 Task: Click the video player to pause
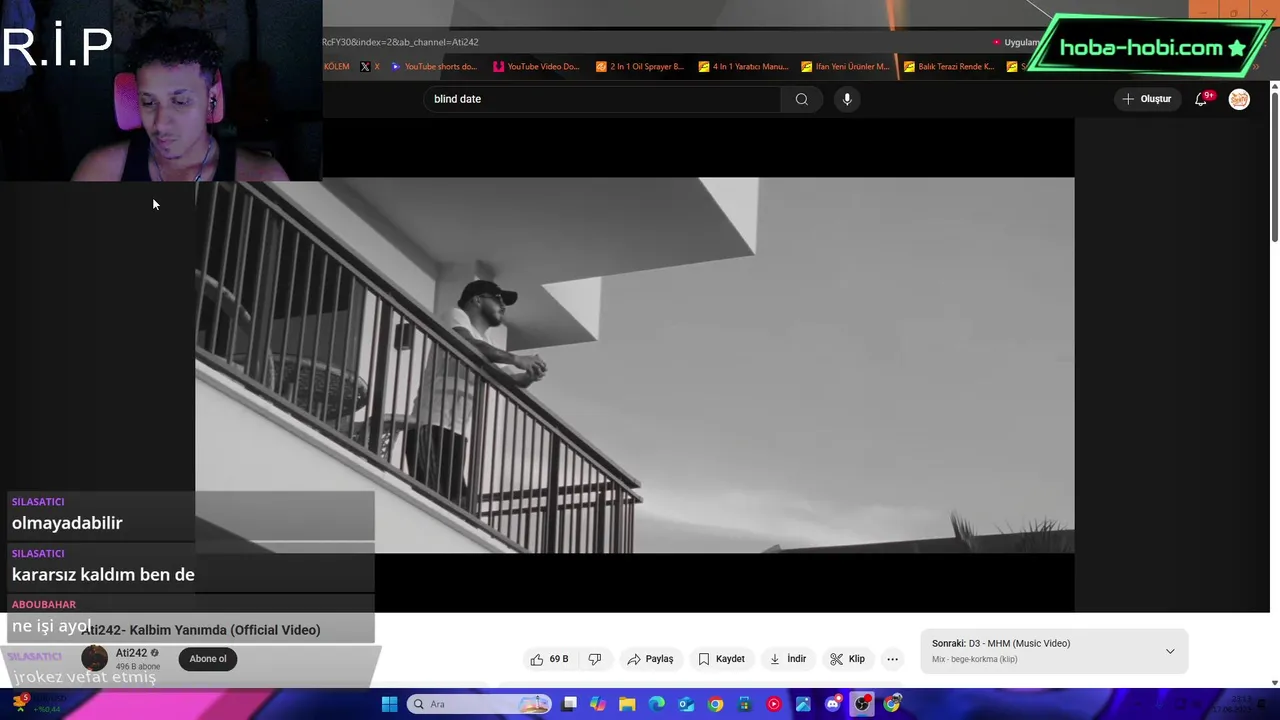[635, 365]
